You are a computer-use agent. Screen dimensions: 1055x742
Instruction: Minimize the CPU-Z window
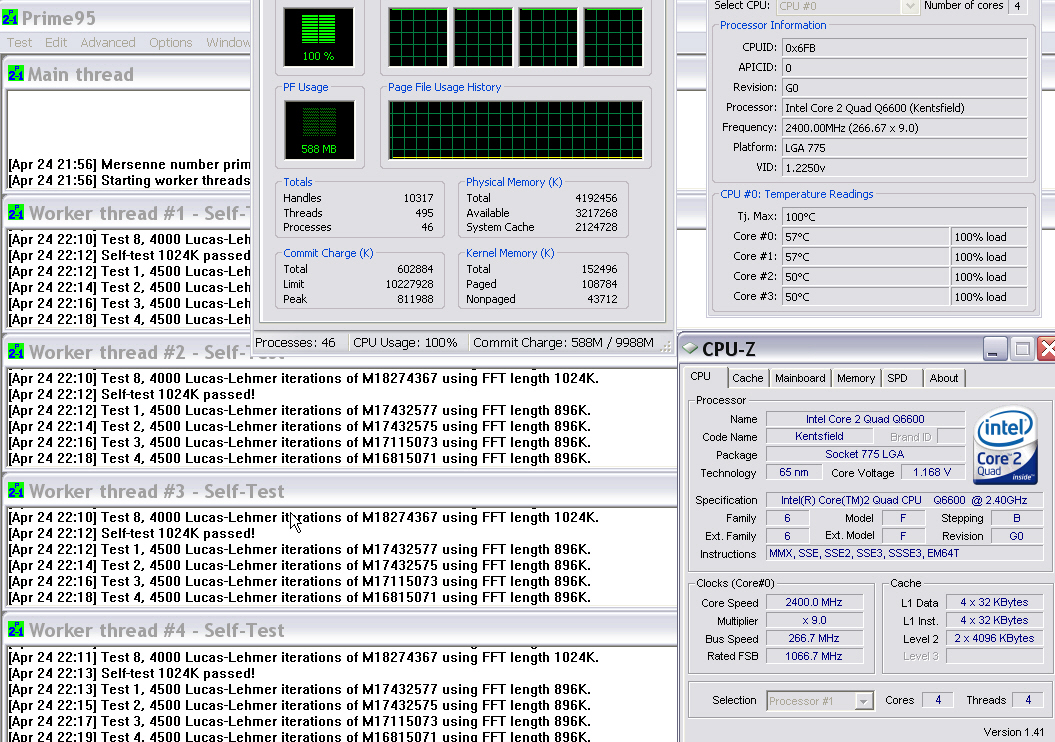994,348
